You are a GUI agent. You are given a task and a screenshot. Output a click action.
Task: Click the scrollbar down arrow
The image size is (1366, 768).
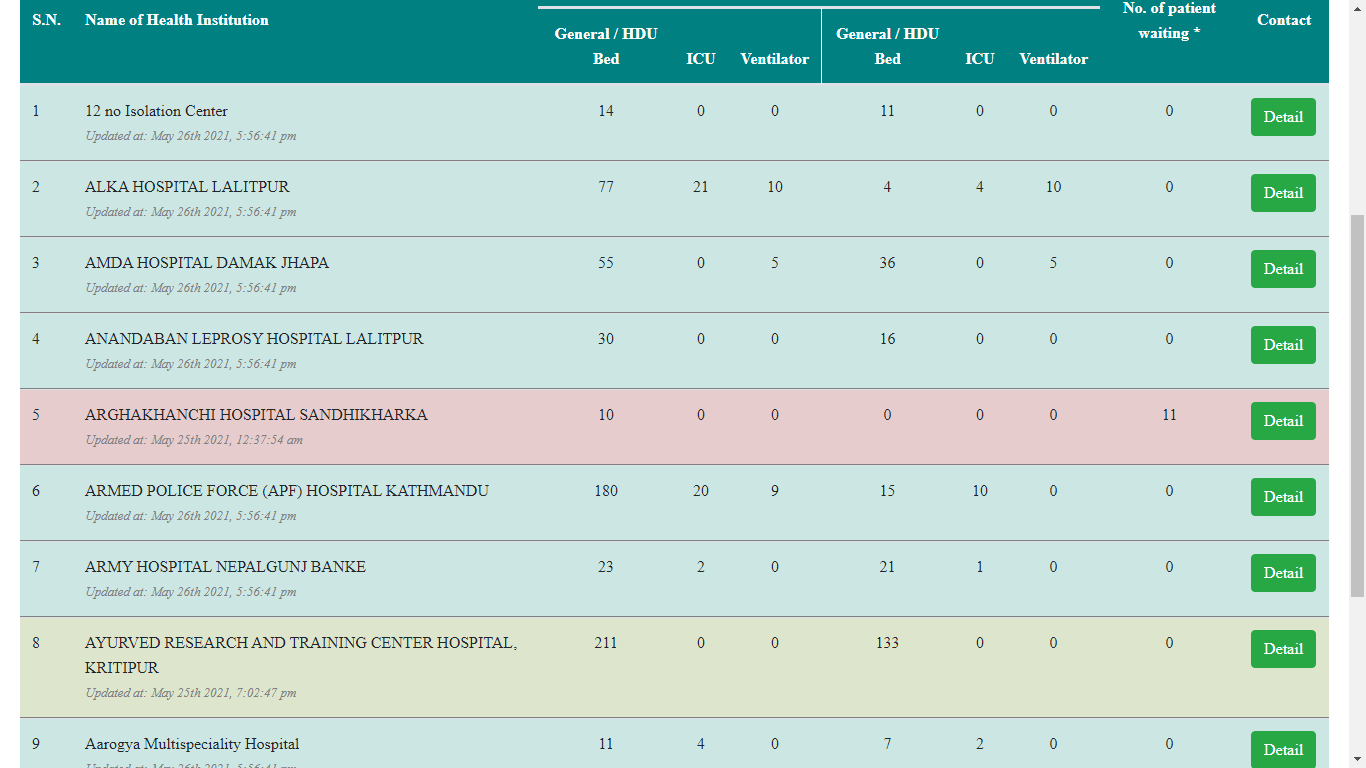1357,759
